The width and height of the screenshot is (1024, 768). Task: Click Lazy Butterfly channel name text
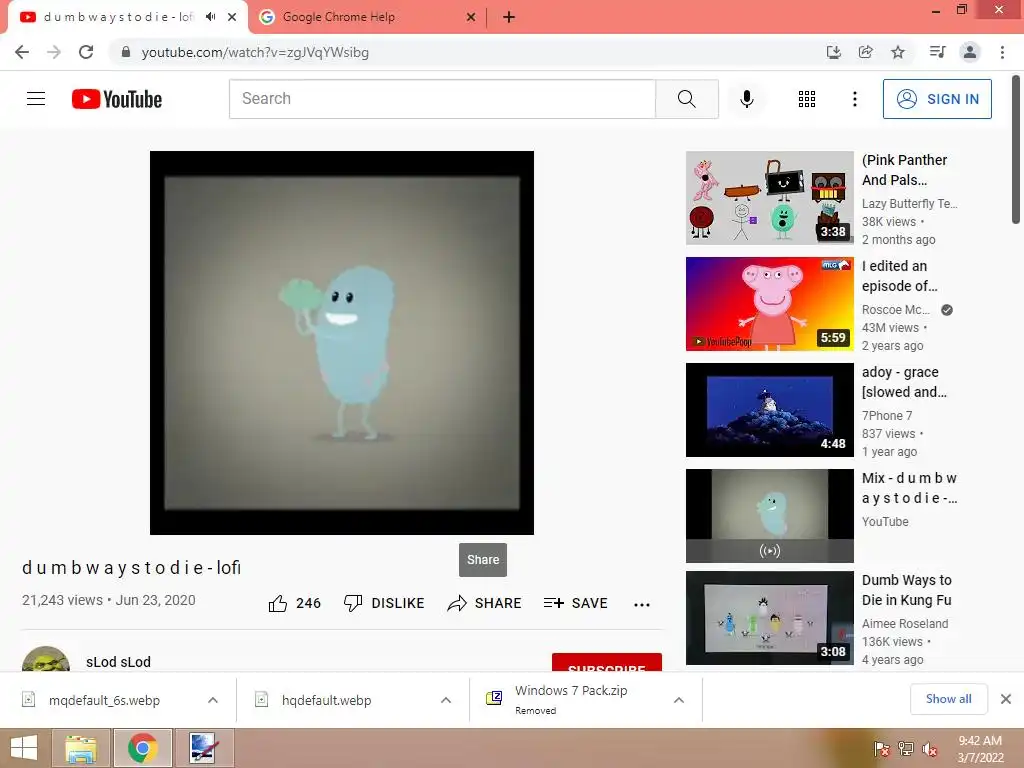909,203
